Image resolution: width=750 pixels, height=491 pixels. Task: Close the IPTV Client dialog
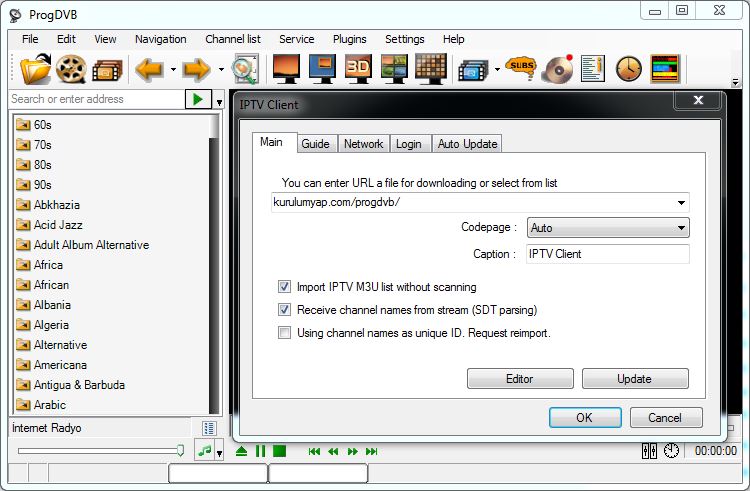(698, 99)
